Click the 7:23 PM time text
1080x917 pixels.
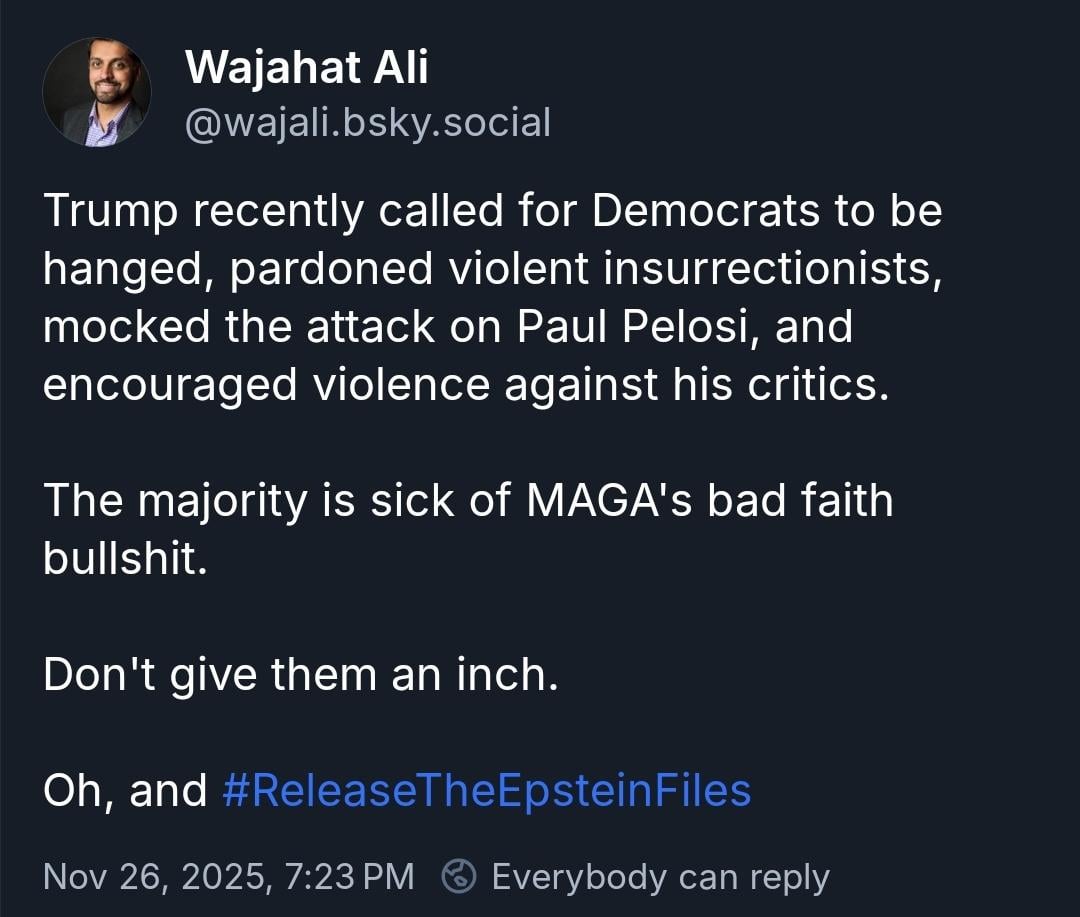tap(349, 877)
